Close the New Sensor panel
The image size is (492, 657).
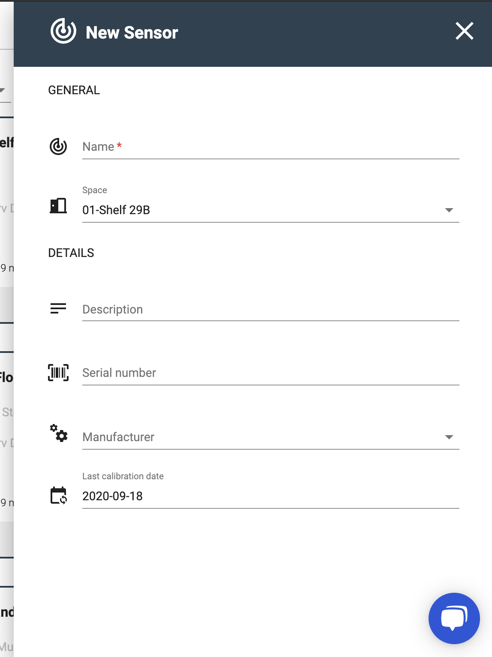click(x=464, y=31)
